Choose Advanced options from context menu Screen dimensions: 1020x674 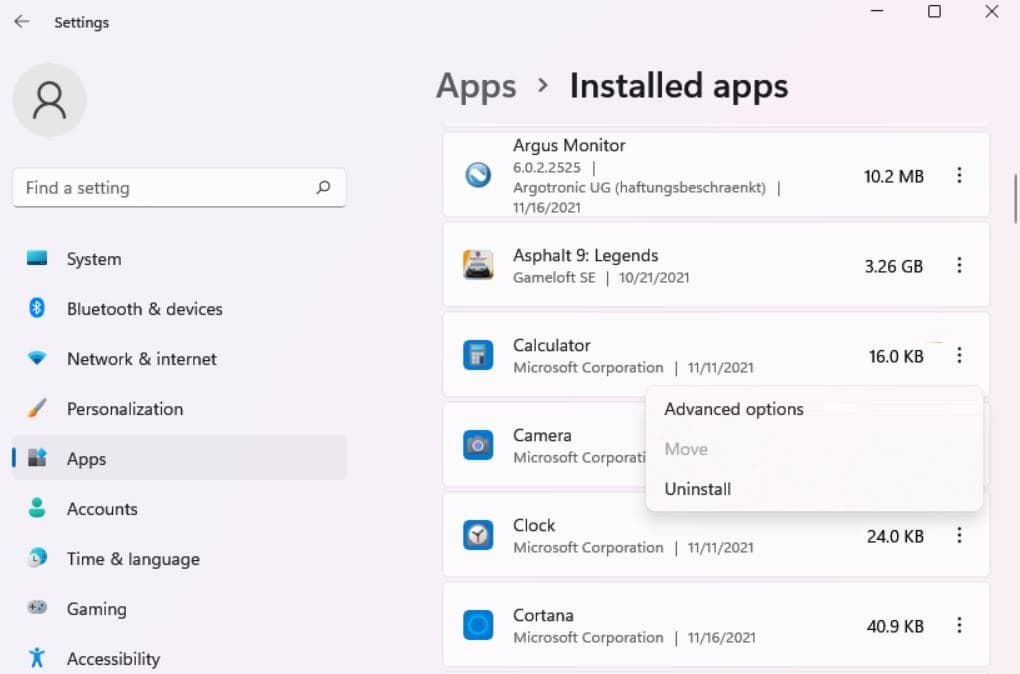734,409
